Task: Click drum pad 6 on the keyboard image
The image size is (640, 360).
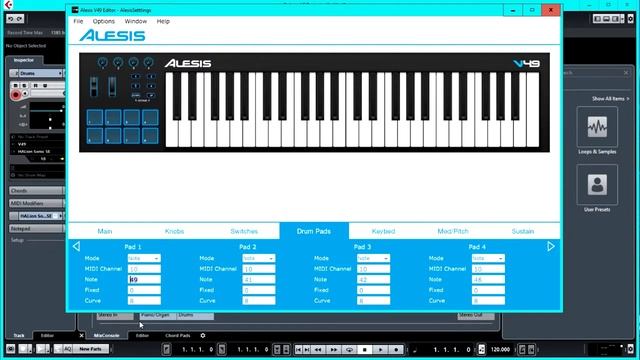Action: (x=113, y=136)
